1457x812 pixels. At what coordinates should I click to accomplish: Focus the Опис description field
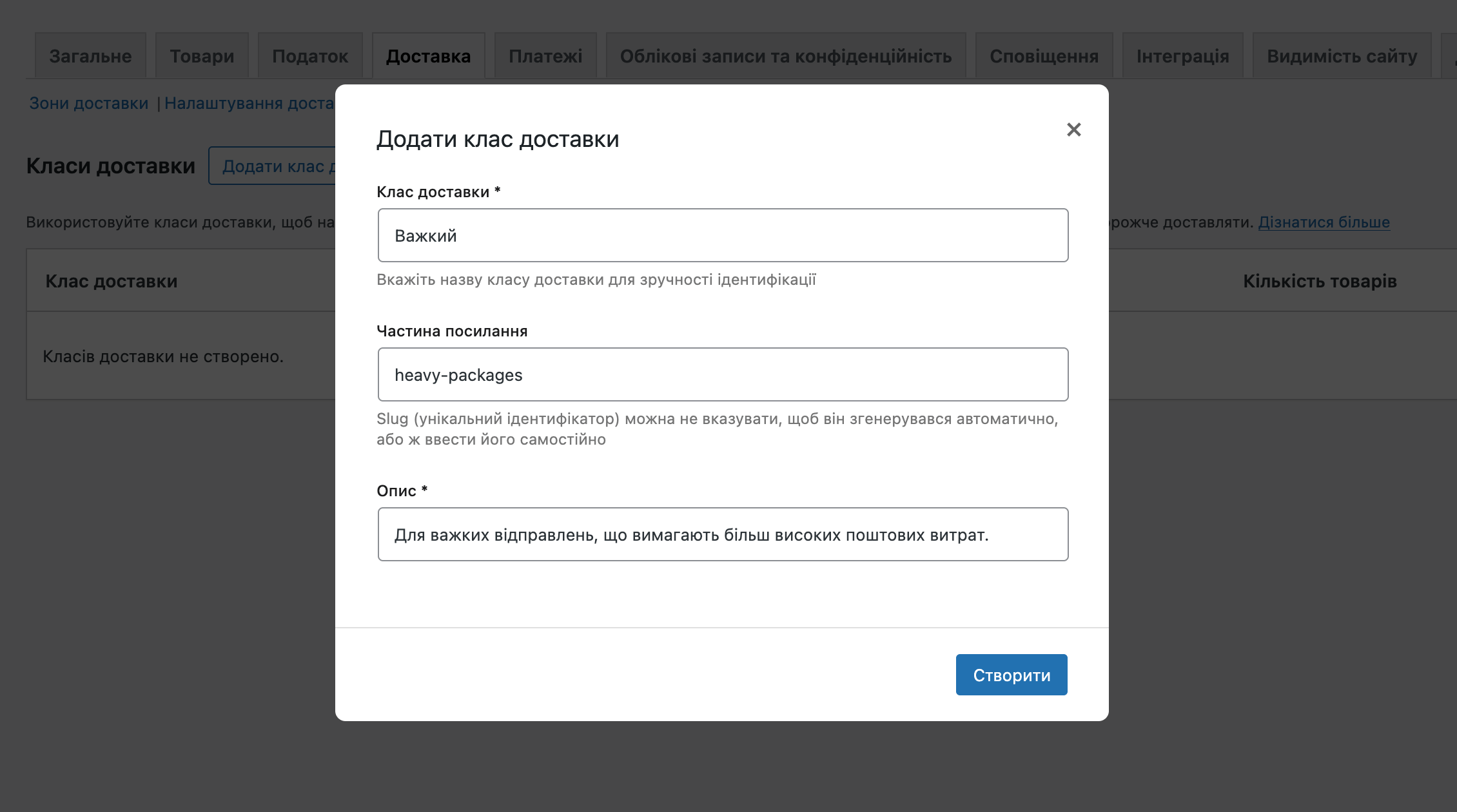click(x=723, y=534)
